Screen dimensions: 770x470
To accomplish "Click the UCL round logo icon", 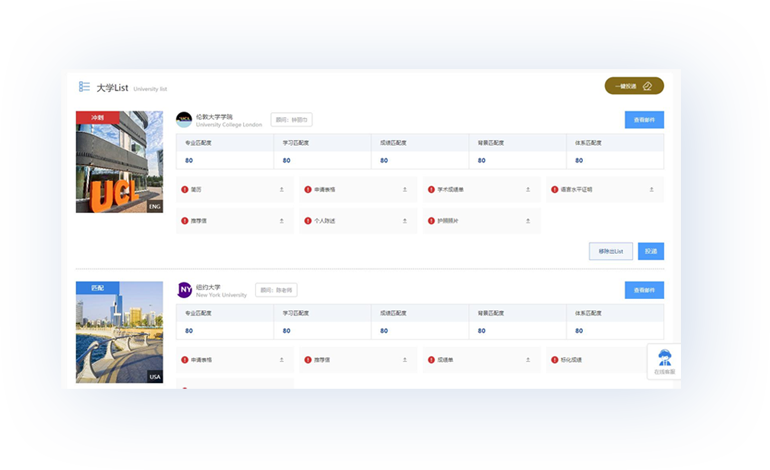I will point(184,120).
